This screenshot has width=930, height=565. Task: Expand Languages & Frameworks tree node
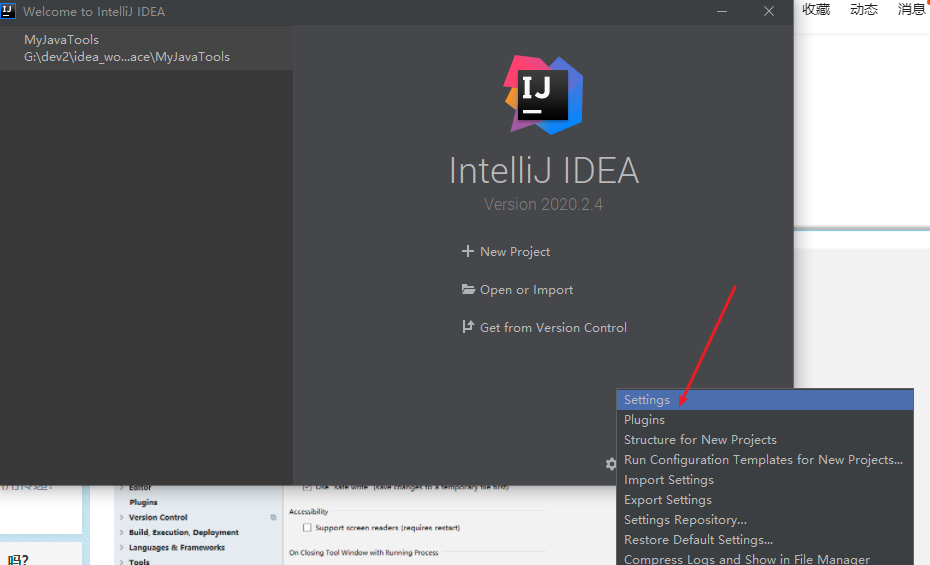pyautogui.click(x=122, y=548)
